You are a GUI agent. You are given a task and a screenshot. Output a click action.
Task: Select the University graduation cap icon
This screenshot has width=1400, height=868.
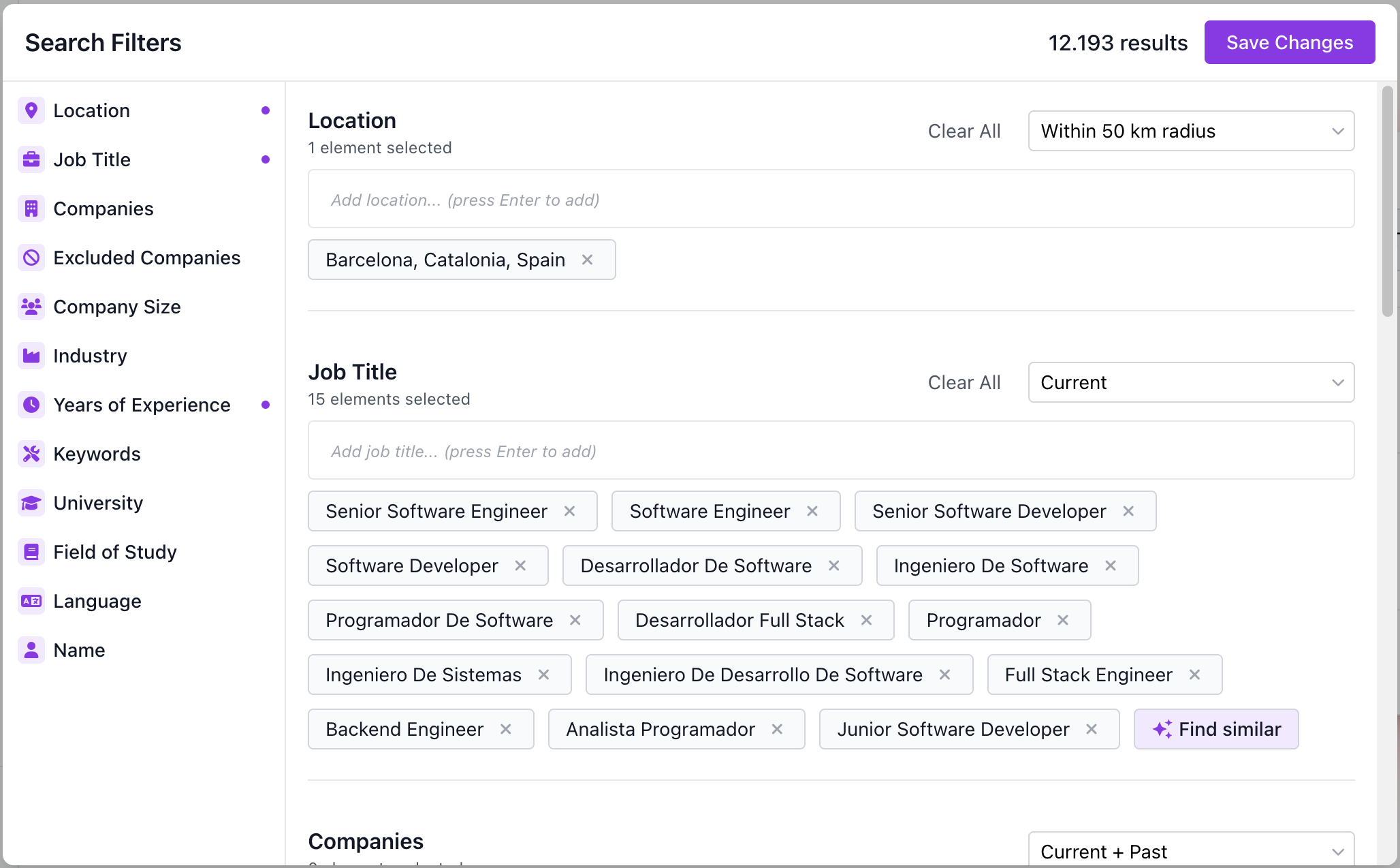point(31,503)
